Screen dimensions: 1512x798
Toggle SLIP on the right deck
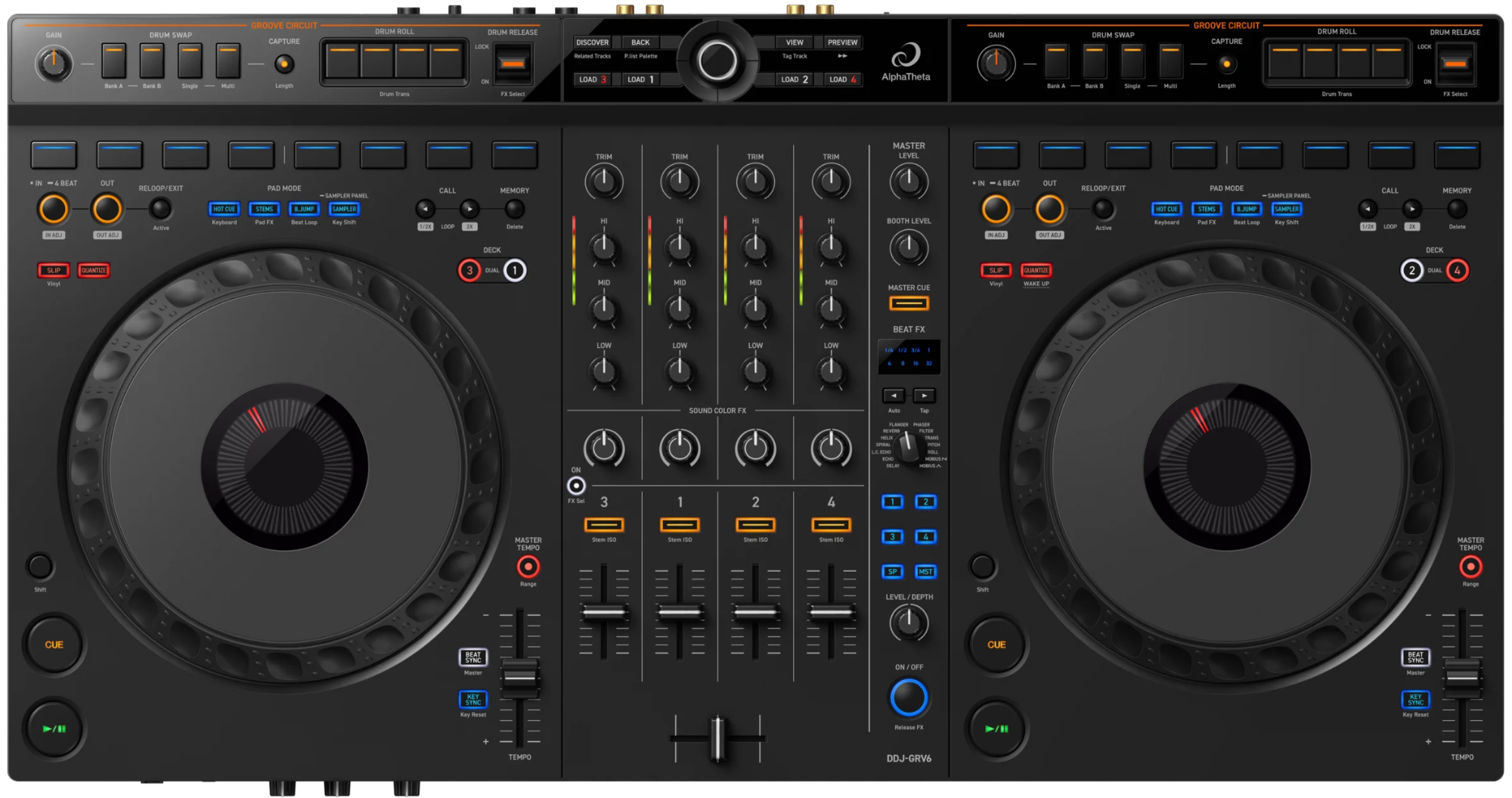point(996,270)
